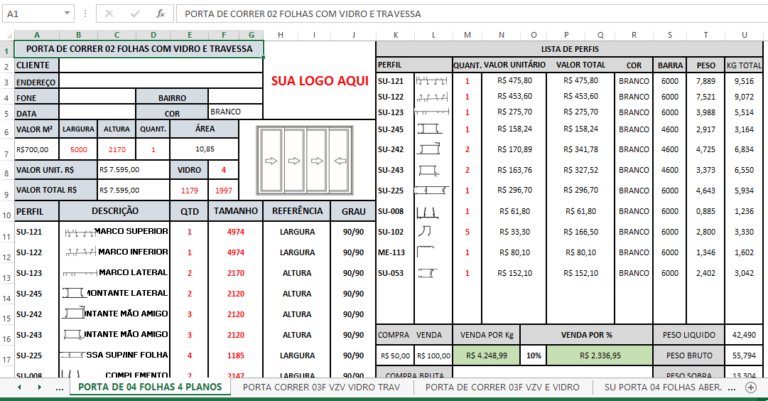The height and width of the screenshot is (401, 768).
Task: Click the ÁREA value 10,85
Action: (x=205, y=149)
